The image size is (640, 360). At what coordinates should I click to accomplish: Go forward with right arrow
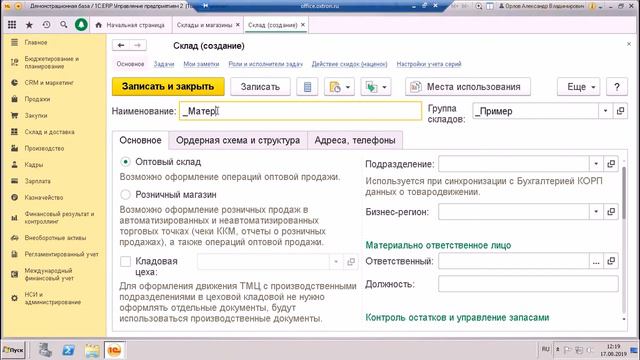pos(138,45)
